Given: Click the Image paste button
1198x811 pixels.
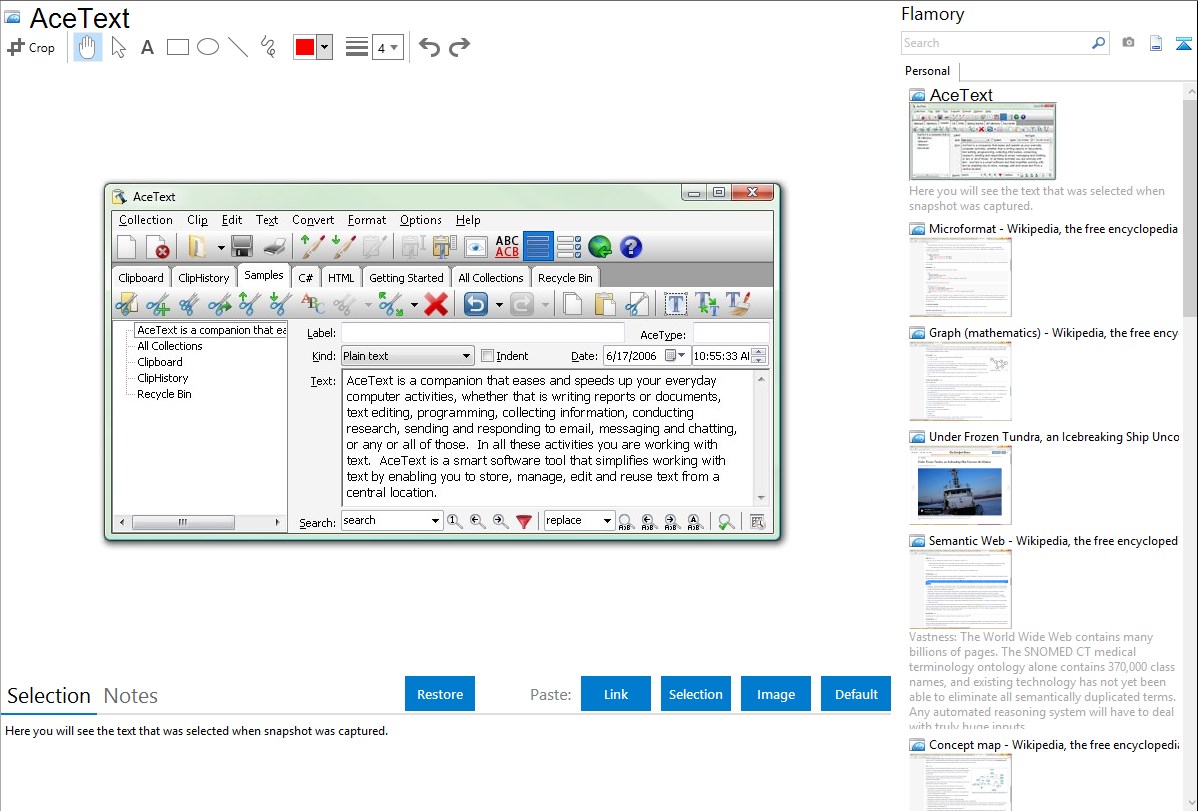Looking at the screenshot, I should [x=775, y=693].
